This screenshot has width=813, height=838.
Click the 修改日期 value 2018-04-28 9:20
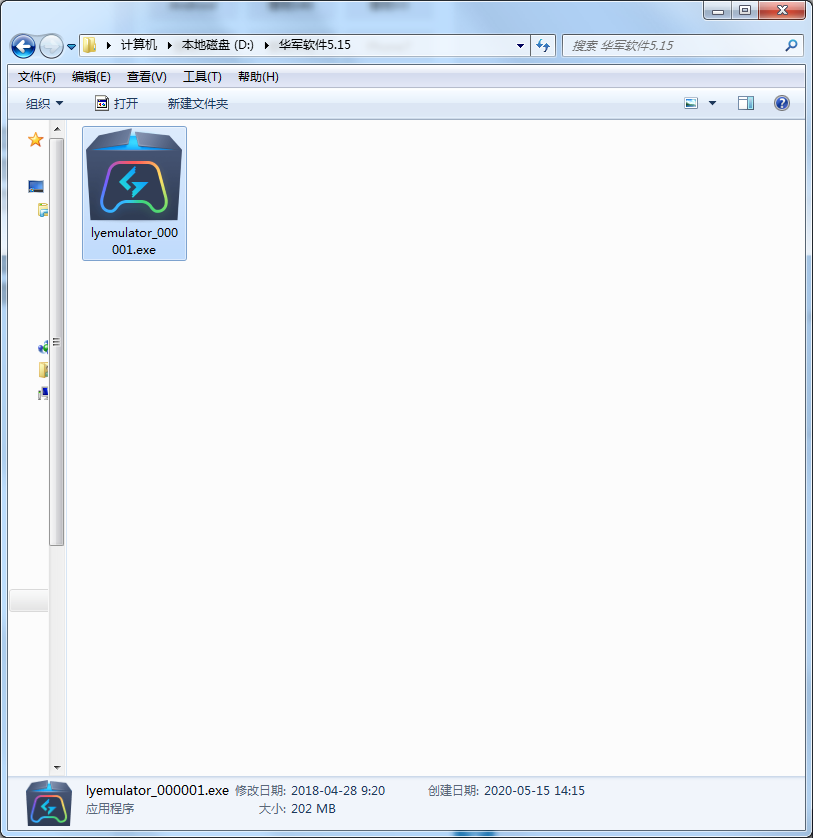tap(338, 790)
